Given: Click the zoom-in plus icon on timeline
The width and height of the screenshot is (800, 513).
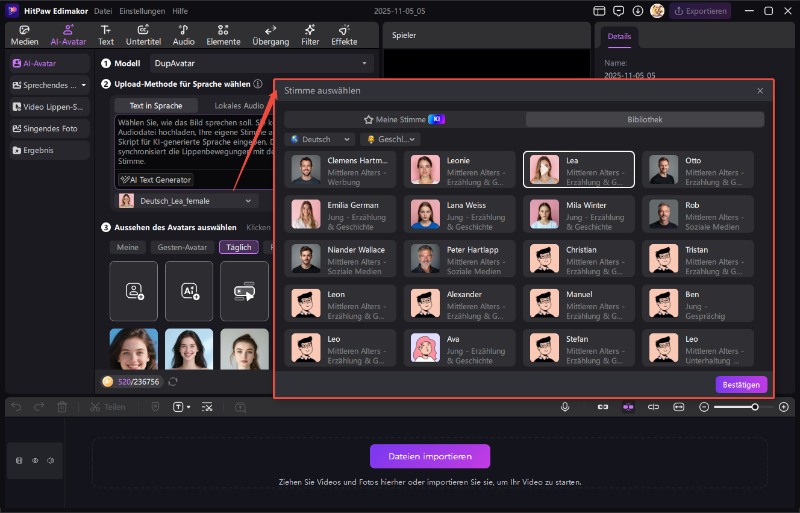Looking at the screenshot, I should pyautogui.click(x=784, y=407).
